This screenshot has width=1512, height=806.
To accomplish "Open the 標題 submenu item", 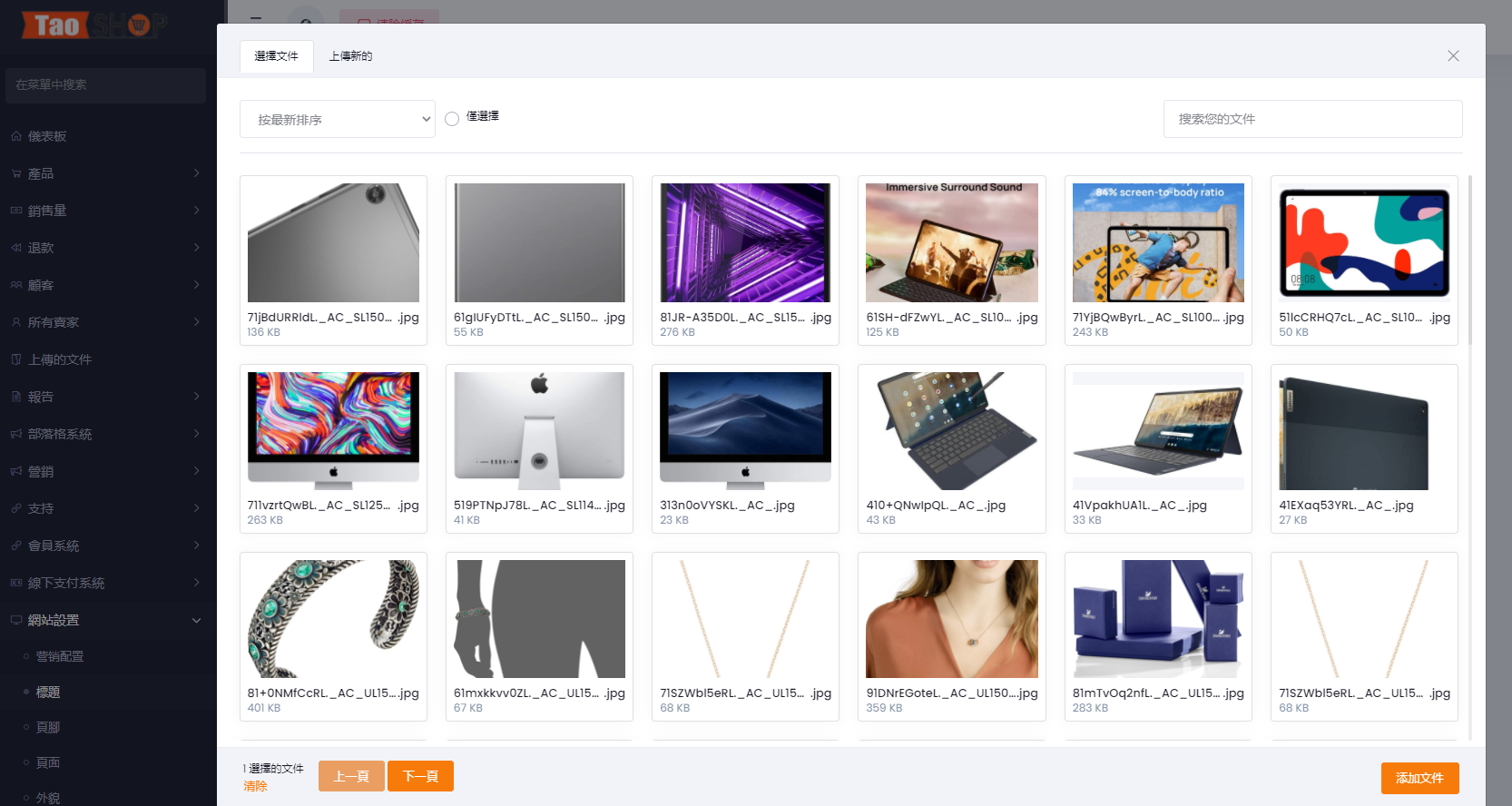I will (48, 692).
